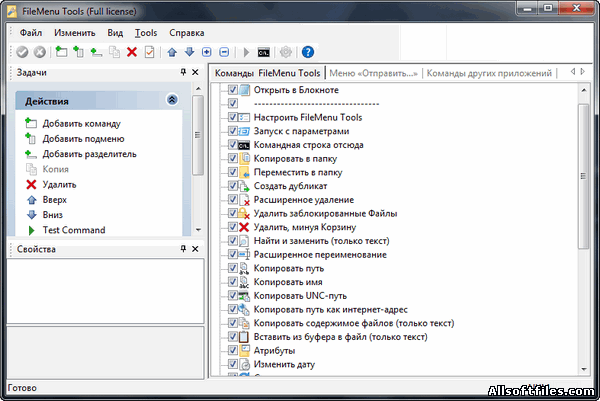Click the green checkmark Apply toolbar icon
The image size is (600, 401).
pyautogui.click(x=22, y=52)
